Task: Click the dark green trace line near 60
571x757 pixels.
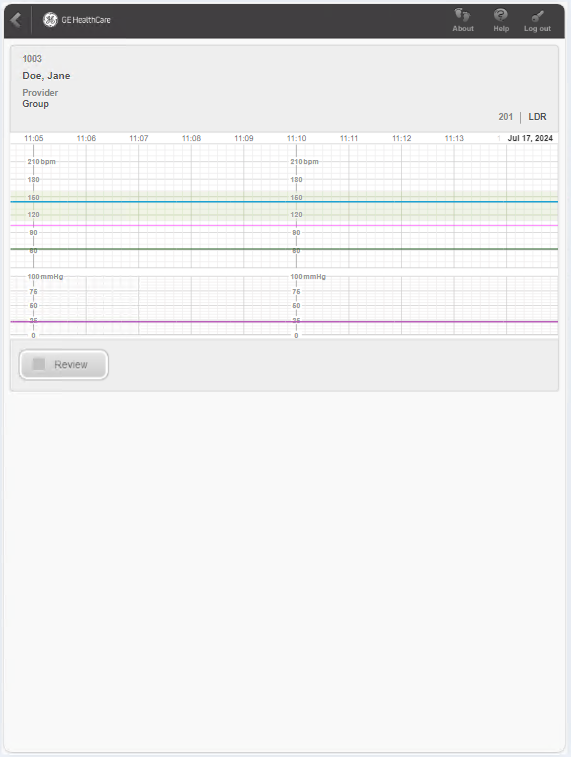Action: (284, 249)
